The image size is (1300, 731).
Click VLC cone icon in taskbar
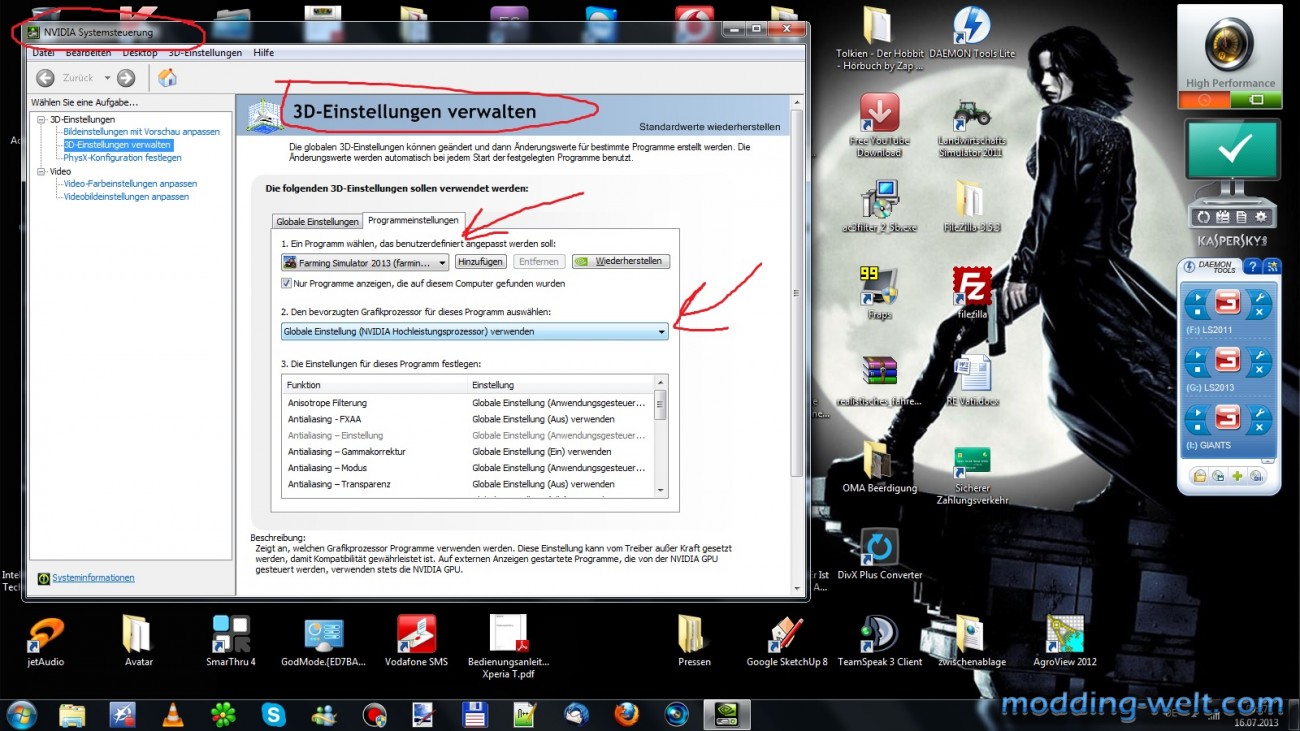pyautogui.click(x=173, y=715)
